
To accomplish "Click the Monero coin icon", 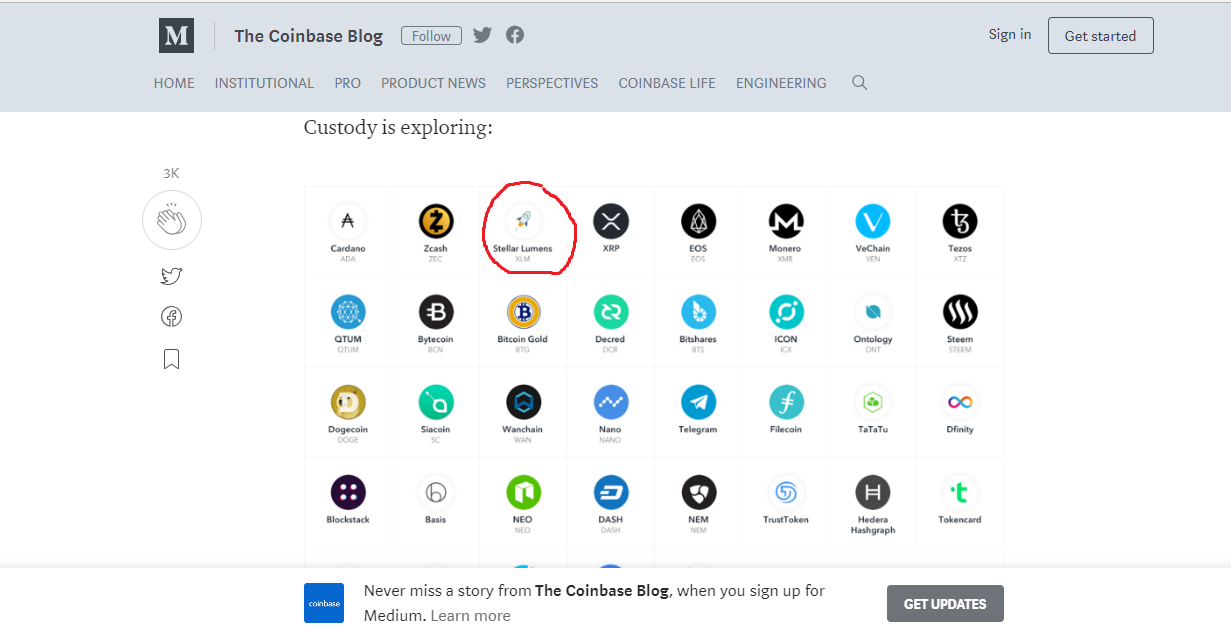I will [786, 221].
